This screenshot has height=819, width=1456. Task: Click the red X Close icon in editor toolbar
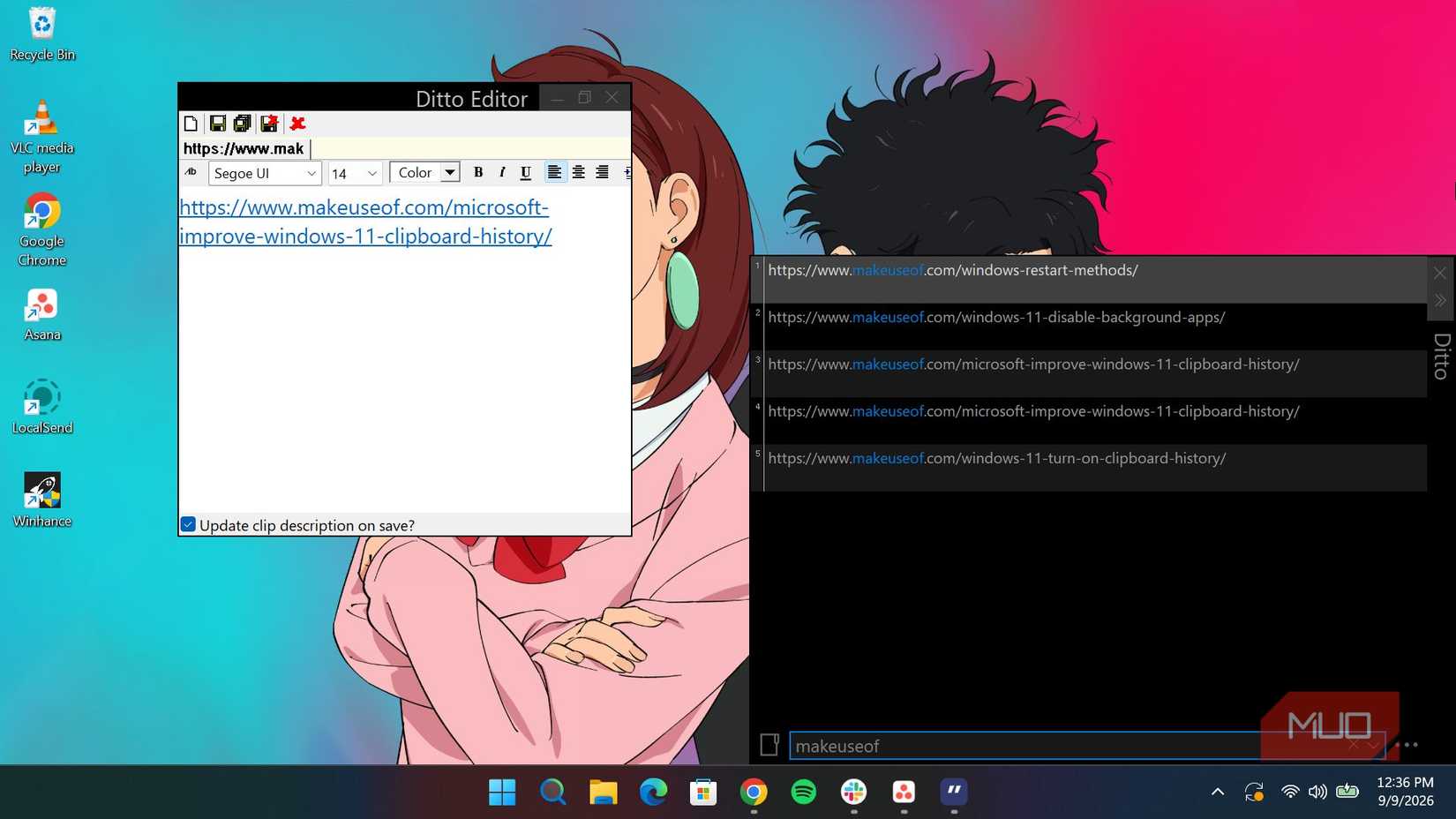(x=297, y=124)
